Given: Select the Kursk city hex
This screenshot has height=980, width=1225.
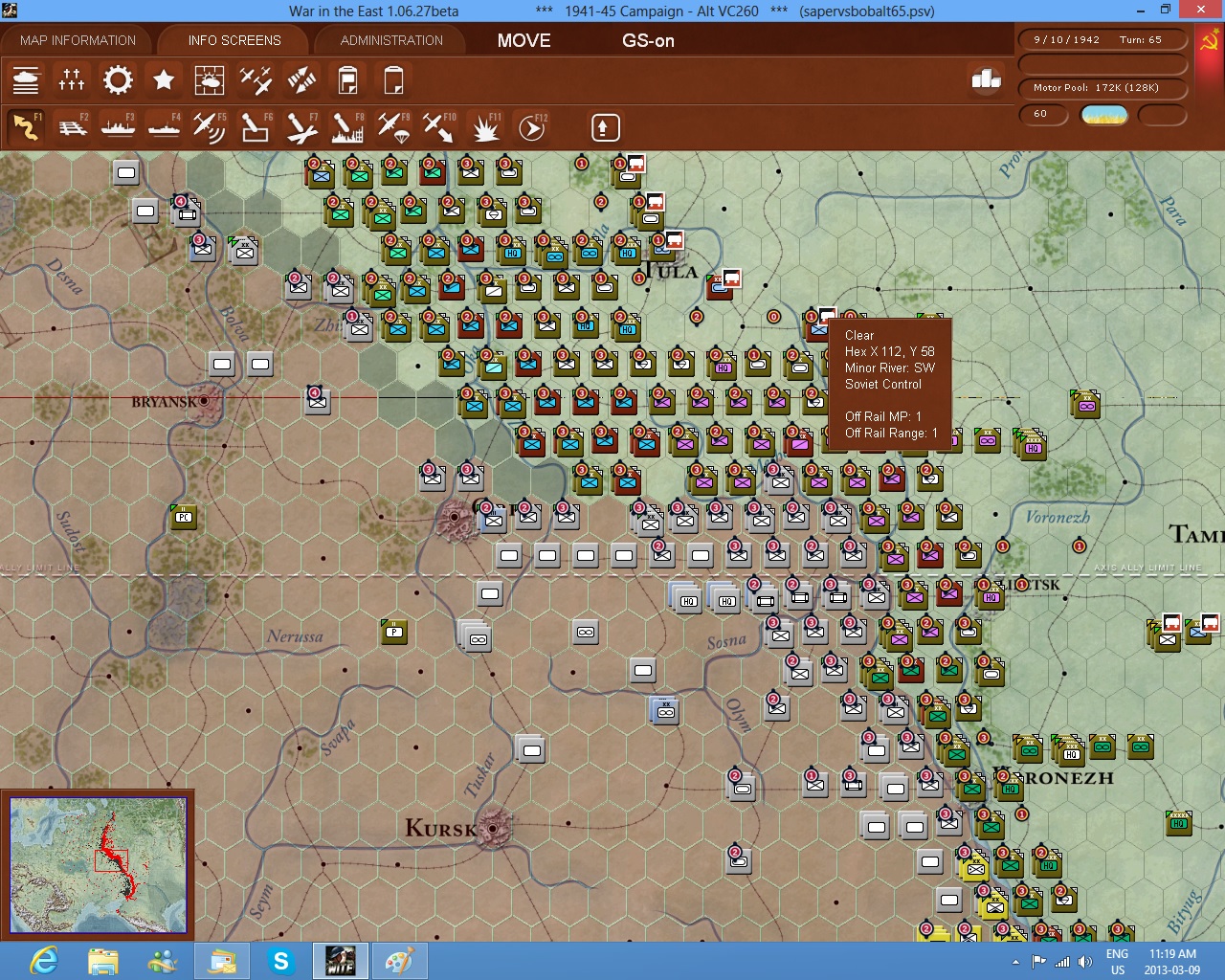Looking at the screenshot, I should click(493, 828).
